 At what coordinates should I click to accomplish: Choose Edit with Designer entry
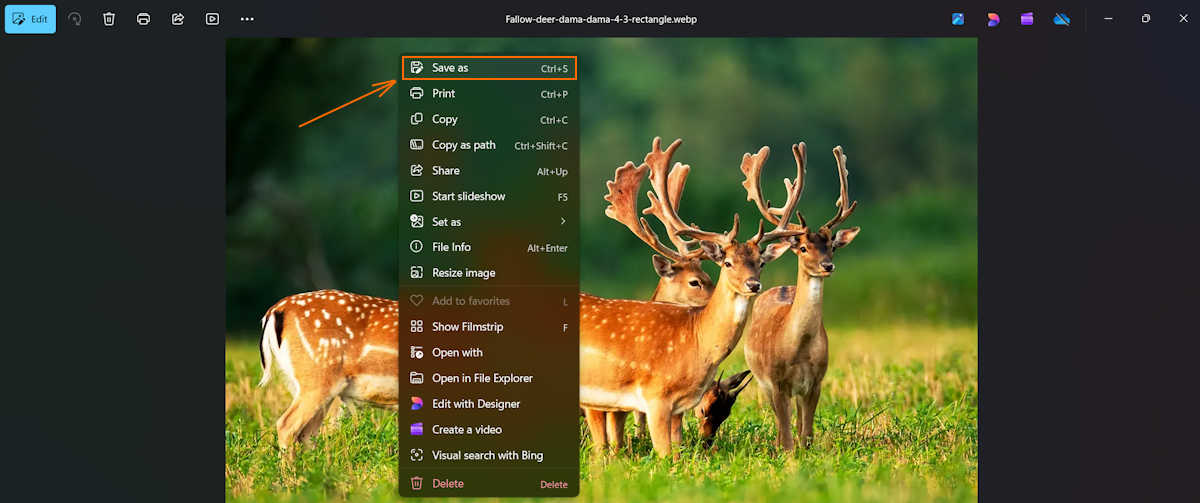tap(489, 404)
